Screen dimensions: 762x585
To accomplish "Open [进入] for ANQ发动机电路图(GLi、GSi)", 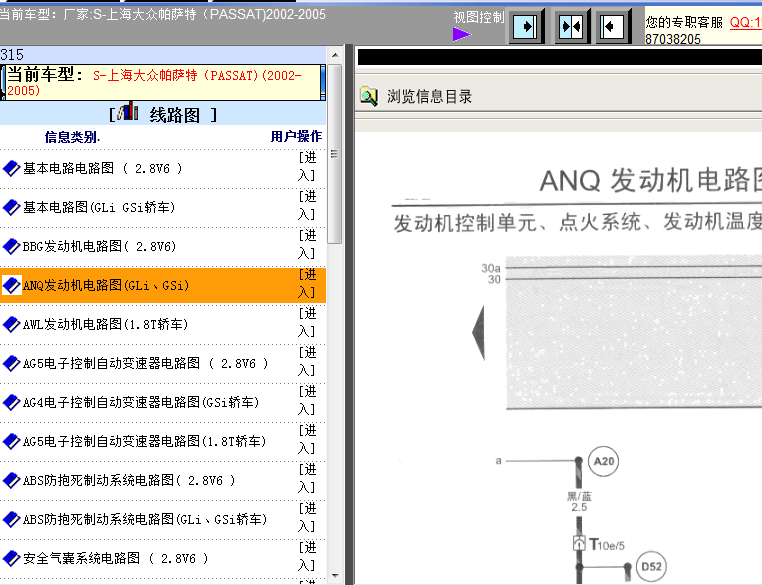I will 307,283.
